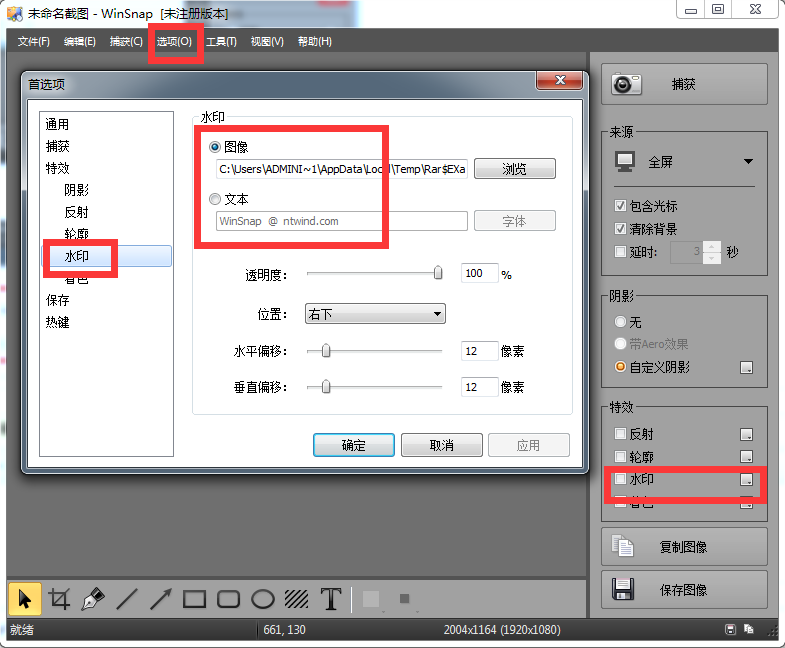Open settings button next to 轮廓

click(x=746, y=457)
